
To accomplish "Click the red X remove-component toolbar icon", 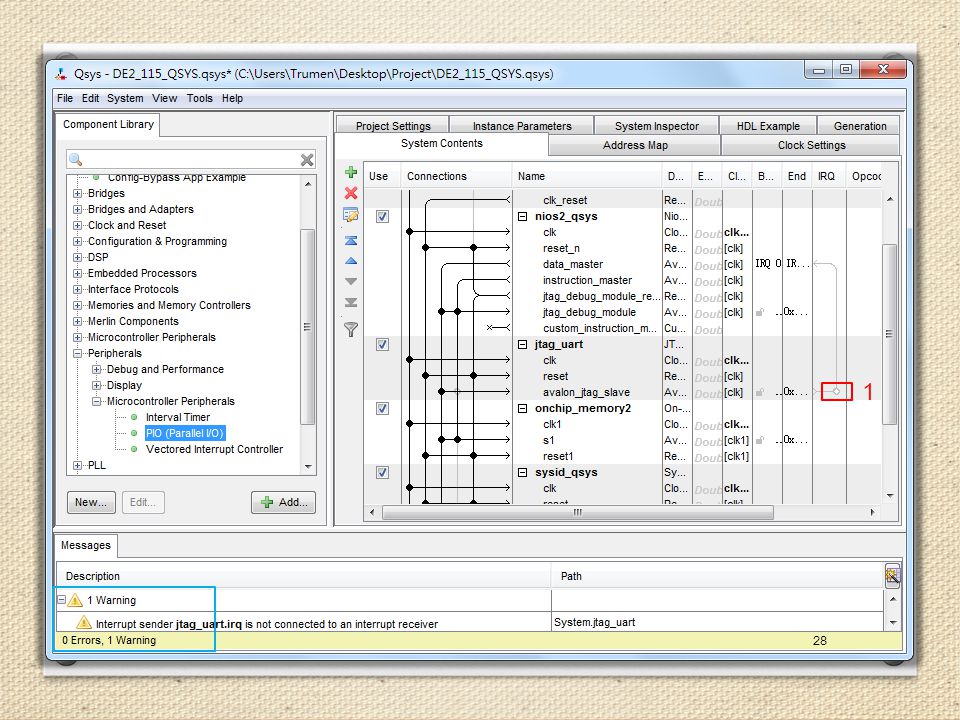I will pyautogui.click(x=351, y=193).
